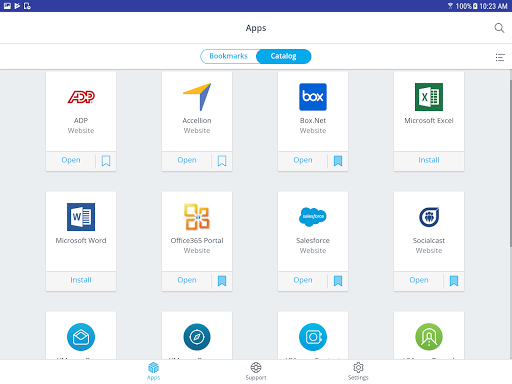Image resolution: width=512 pixels, height=384 pixels.
Task: Tap the Office365 Portal icon
Action: (197, 217)
